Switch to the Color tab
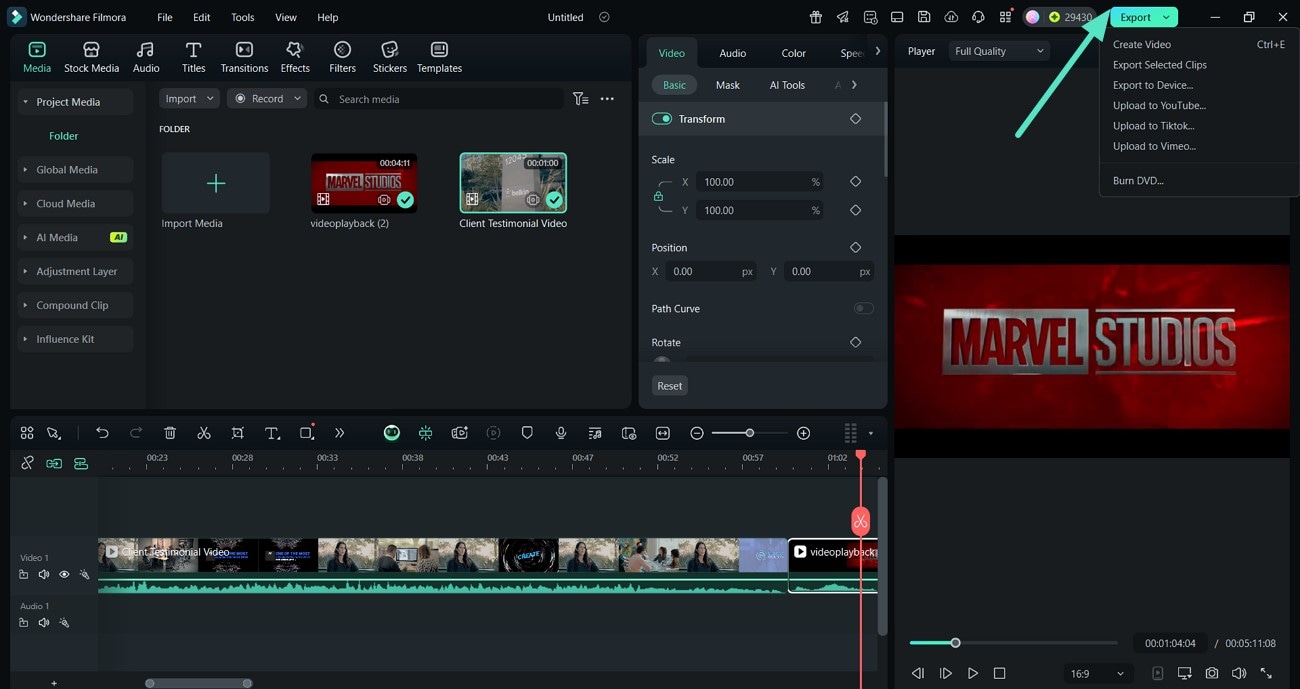This screenshot has width=1300, height=689. (793, 53)
